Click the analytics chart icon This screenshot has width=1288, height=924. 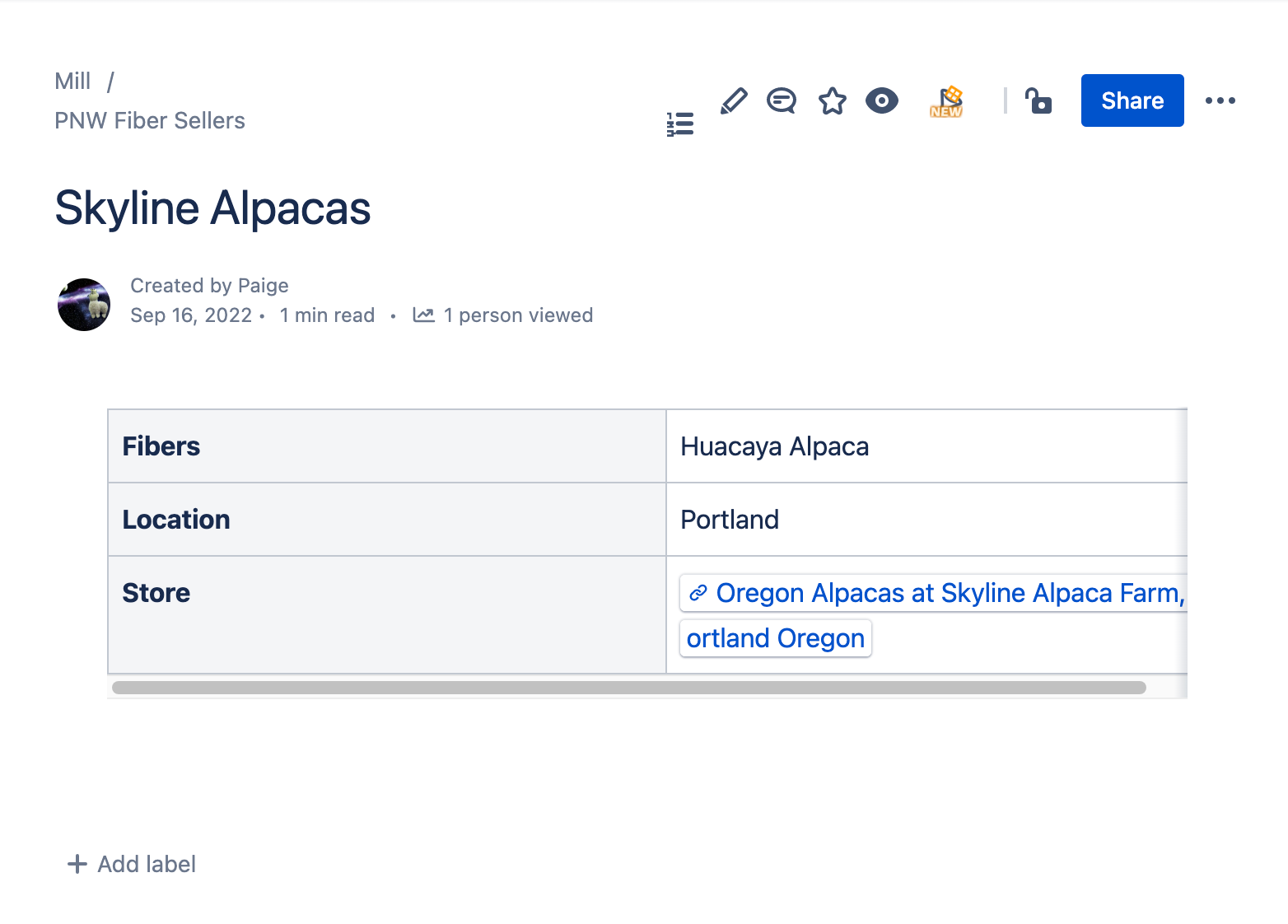click(423, 315)
